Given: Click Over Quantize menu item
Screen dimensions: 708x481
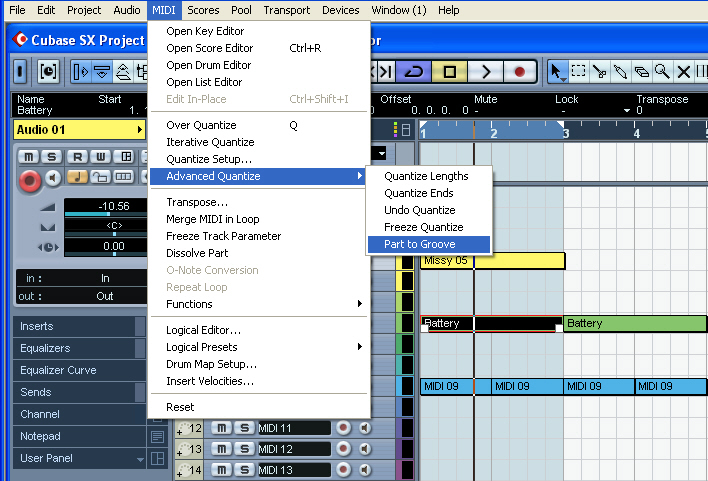Looking at the screenshot, I should coord(259,125).
